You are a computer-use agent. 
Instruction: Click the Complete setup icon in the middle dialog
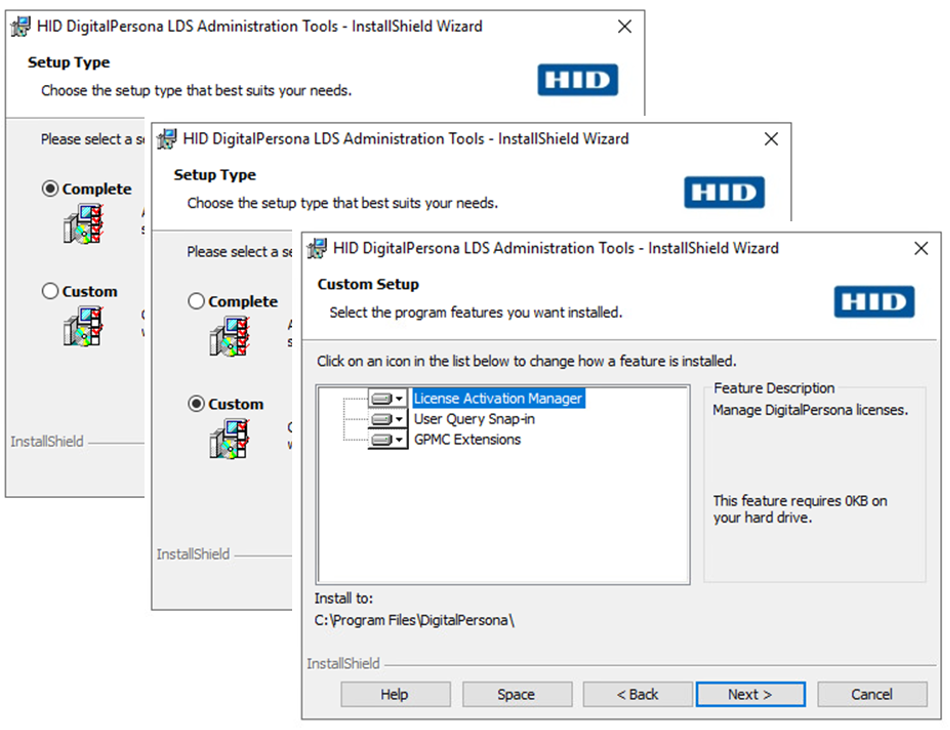230,336
